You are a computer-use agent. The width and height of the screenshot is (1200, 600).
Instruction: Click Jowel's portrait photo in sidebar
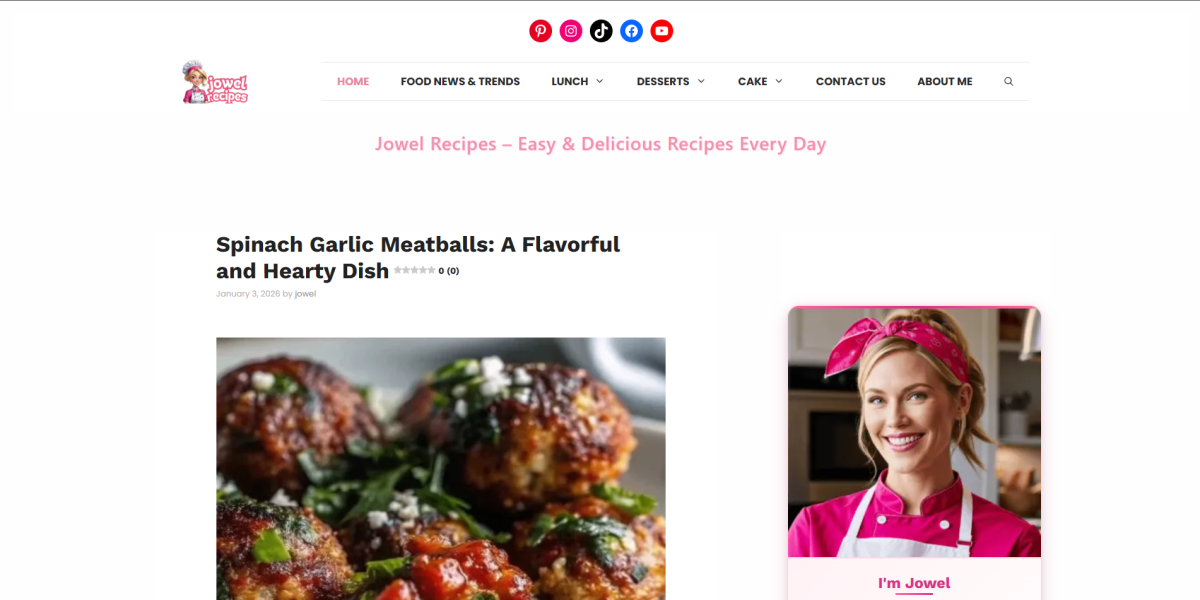click(914, 432)
